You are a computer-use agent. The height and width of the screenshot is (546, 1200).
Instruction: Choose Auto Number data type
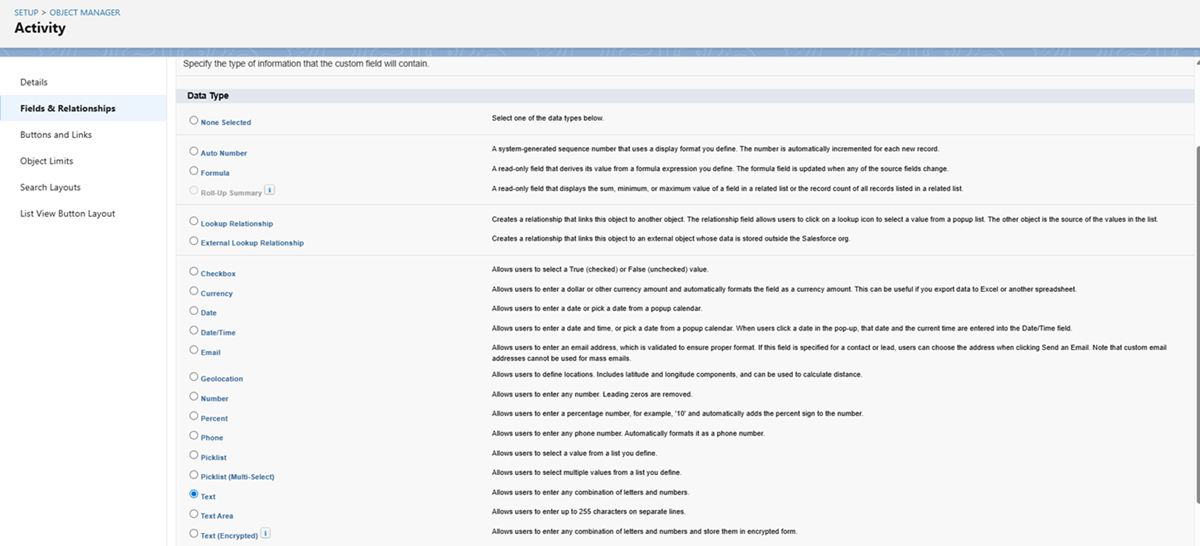194,151
